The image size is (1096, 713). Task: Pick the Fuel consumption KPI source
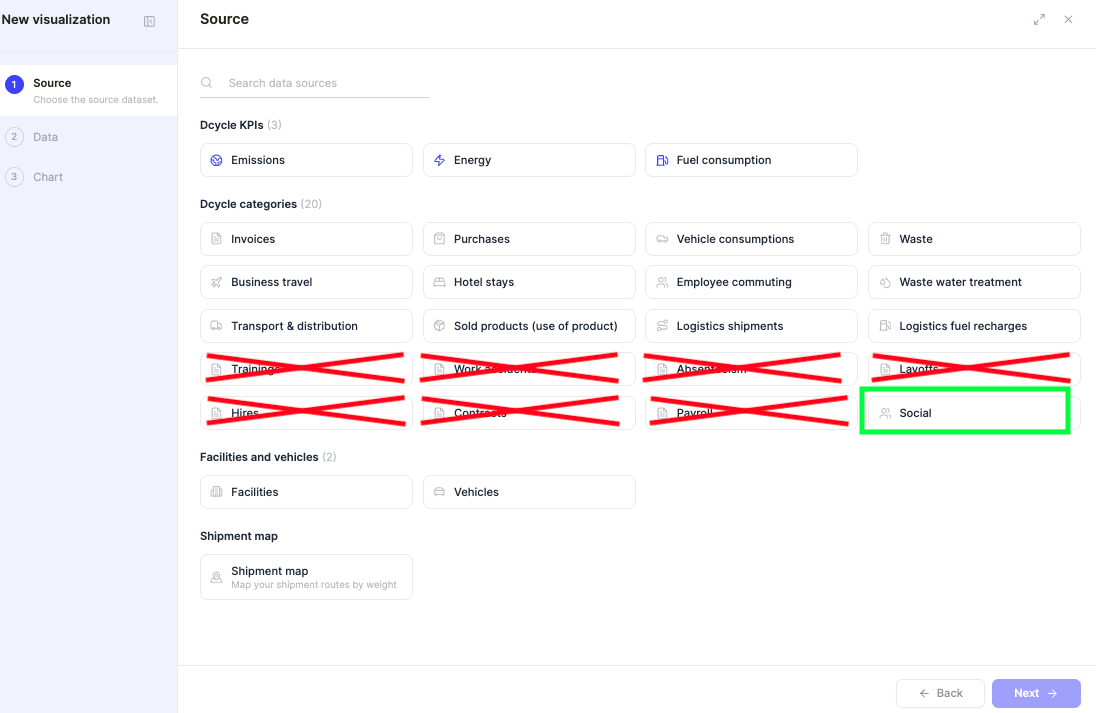(x=751, y=160)
